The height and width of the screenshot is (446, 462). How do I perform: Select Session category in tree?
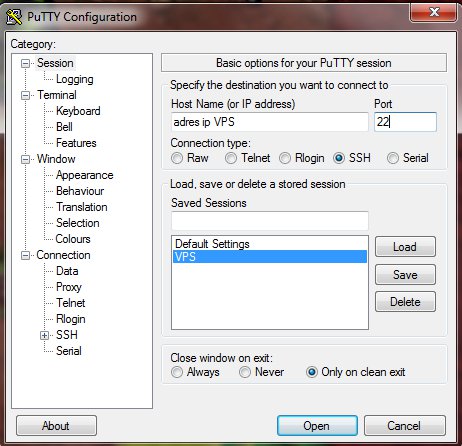pos(55,63)
